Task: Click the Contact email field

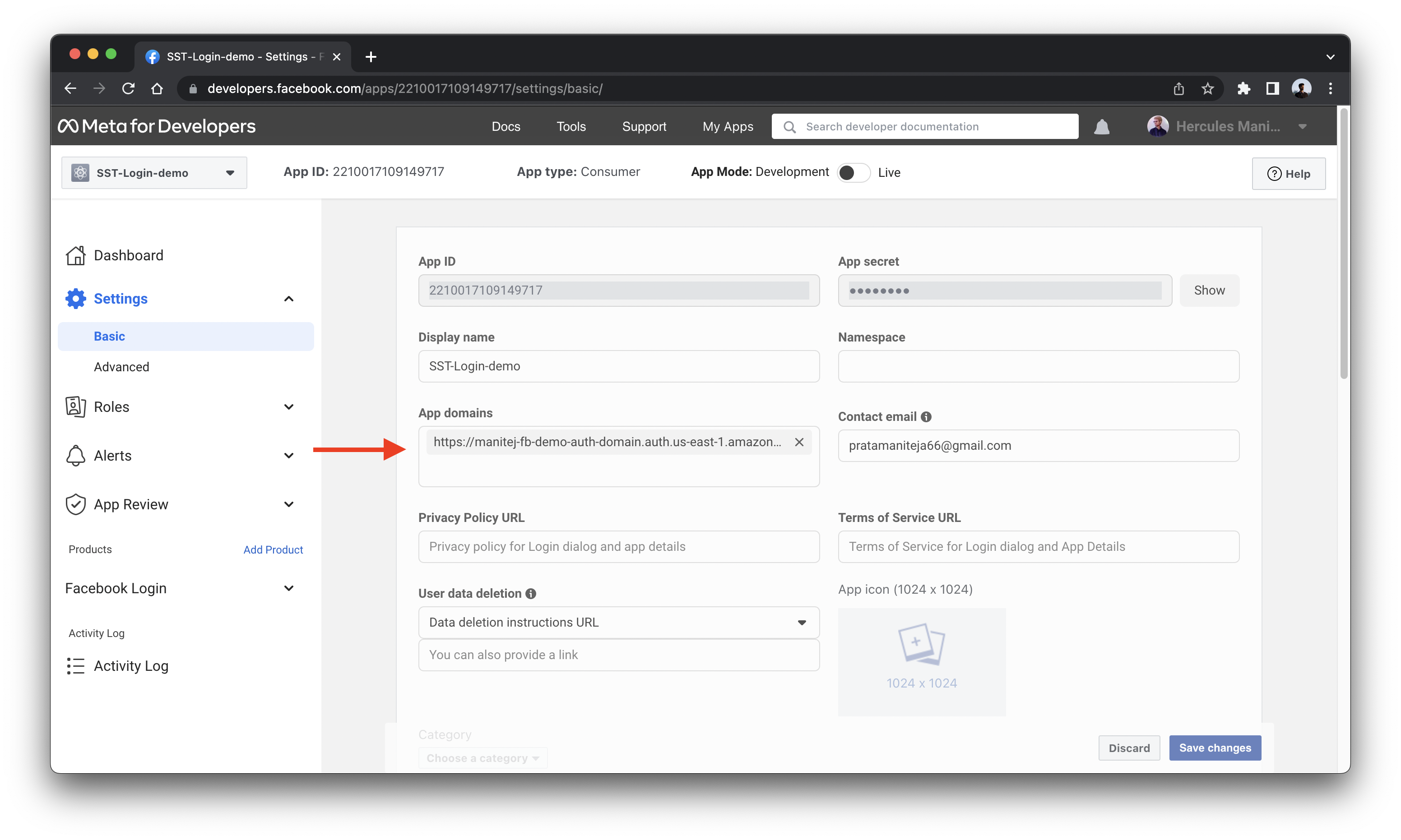Action: coord(1039,445)
